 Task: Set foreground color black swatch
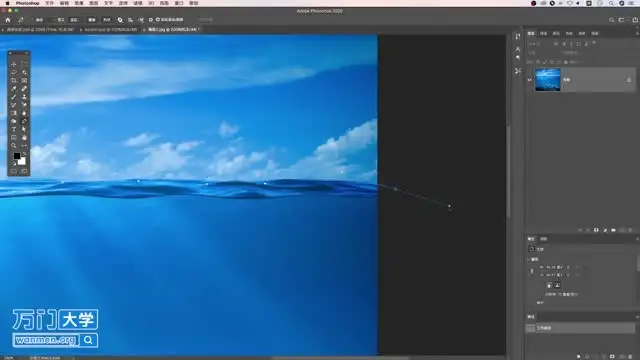pos(17,156)
